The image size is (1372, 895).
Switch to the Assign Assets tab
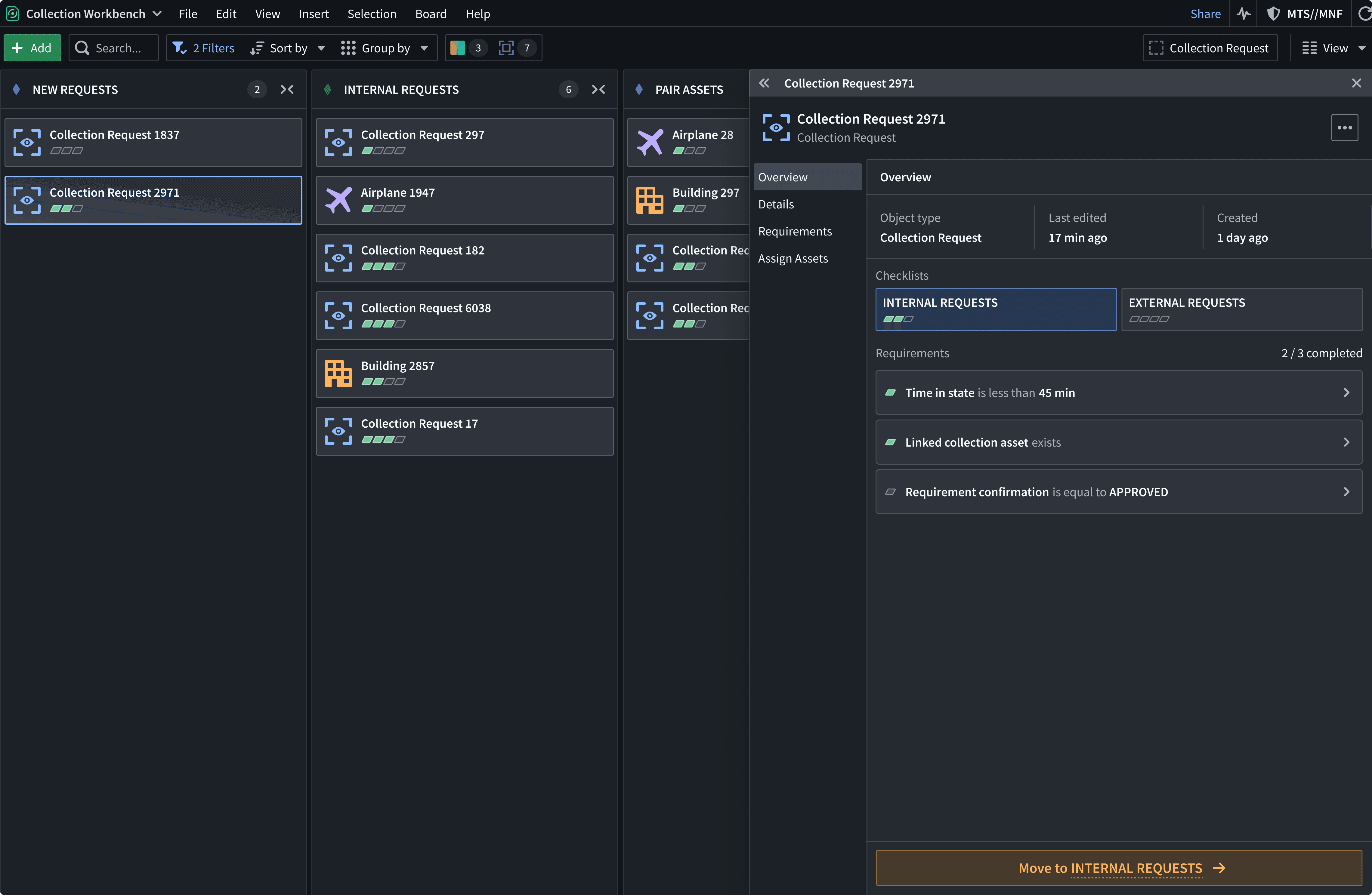coord(793,258)
